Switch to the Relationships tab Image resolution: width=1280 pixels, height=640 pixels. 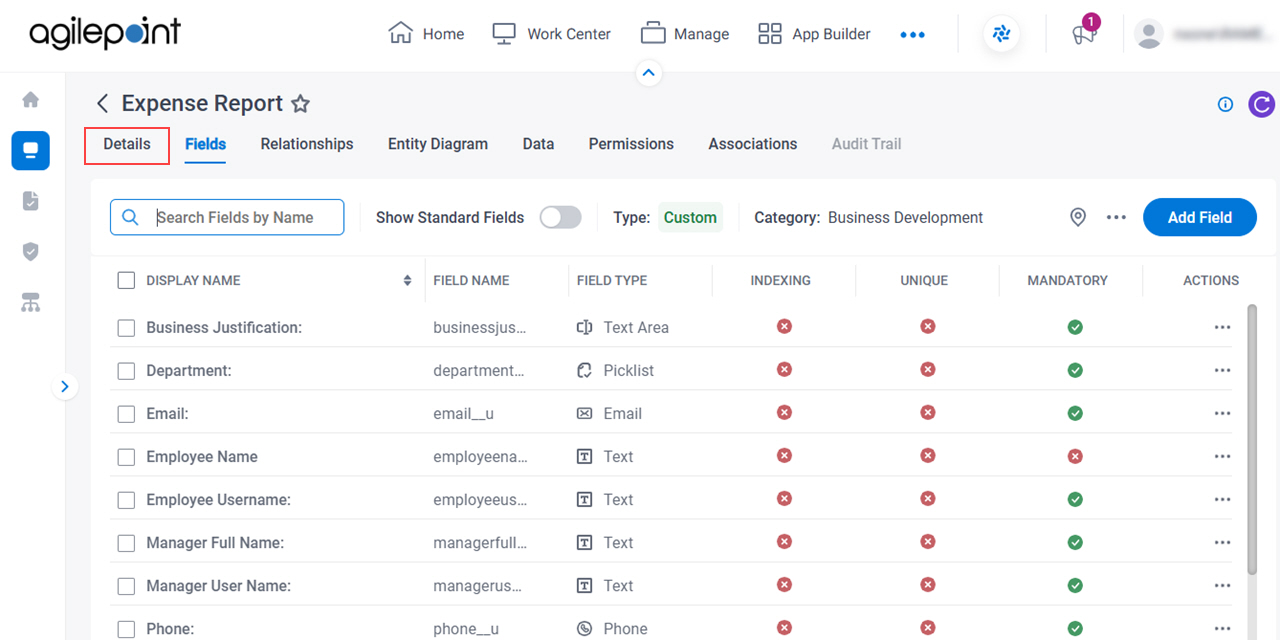tap(307, 144)
